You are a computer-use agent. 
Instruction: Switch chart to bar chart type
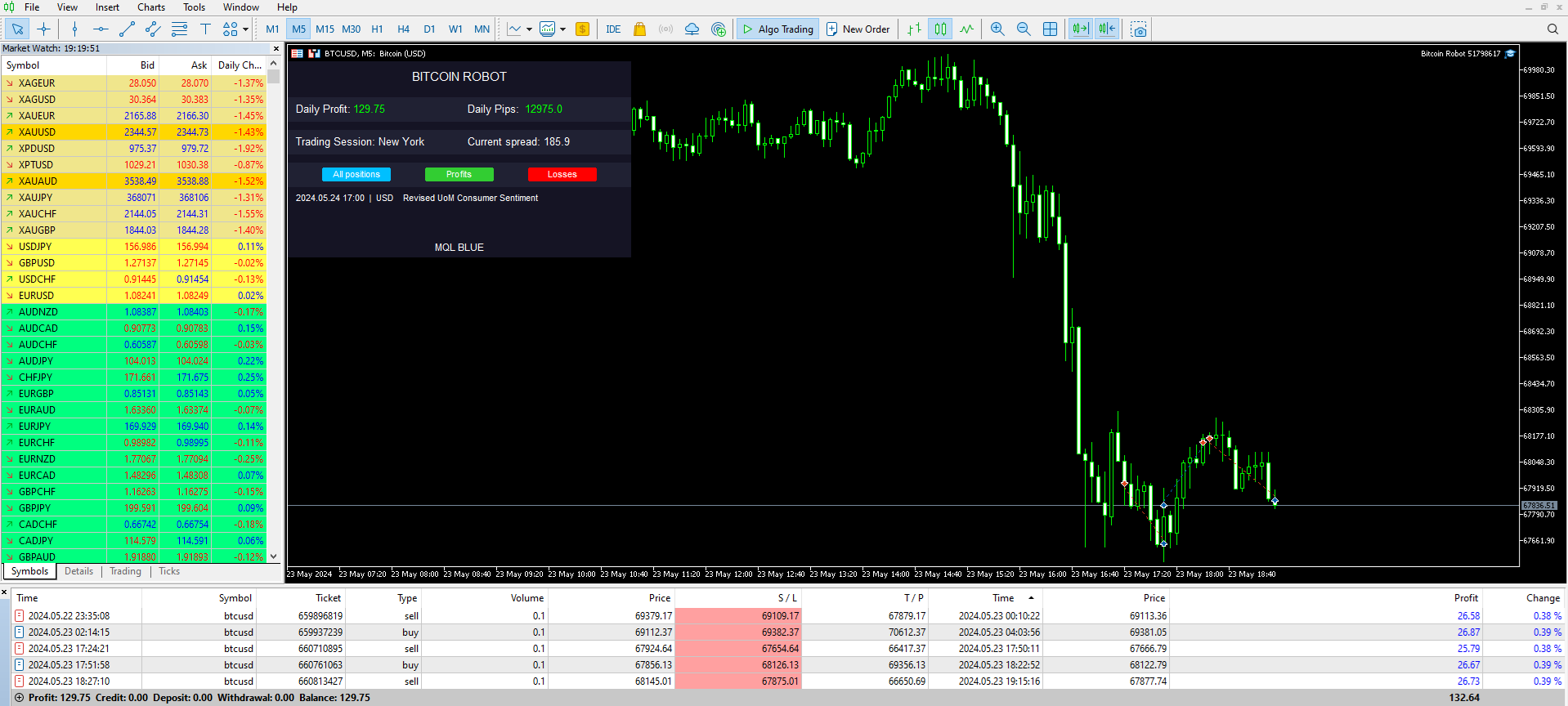914,29
